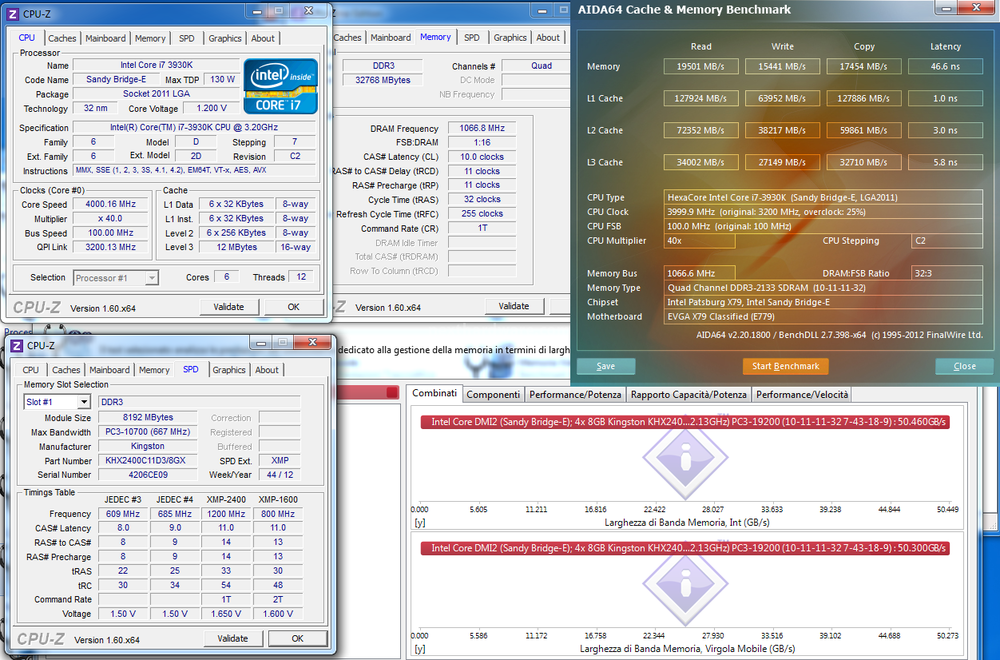The height and width of the screenshot is (660, 1000).
Task: Click the Part Number value KHX2400C11D3/8GX
Action: point(148,460)
